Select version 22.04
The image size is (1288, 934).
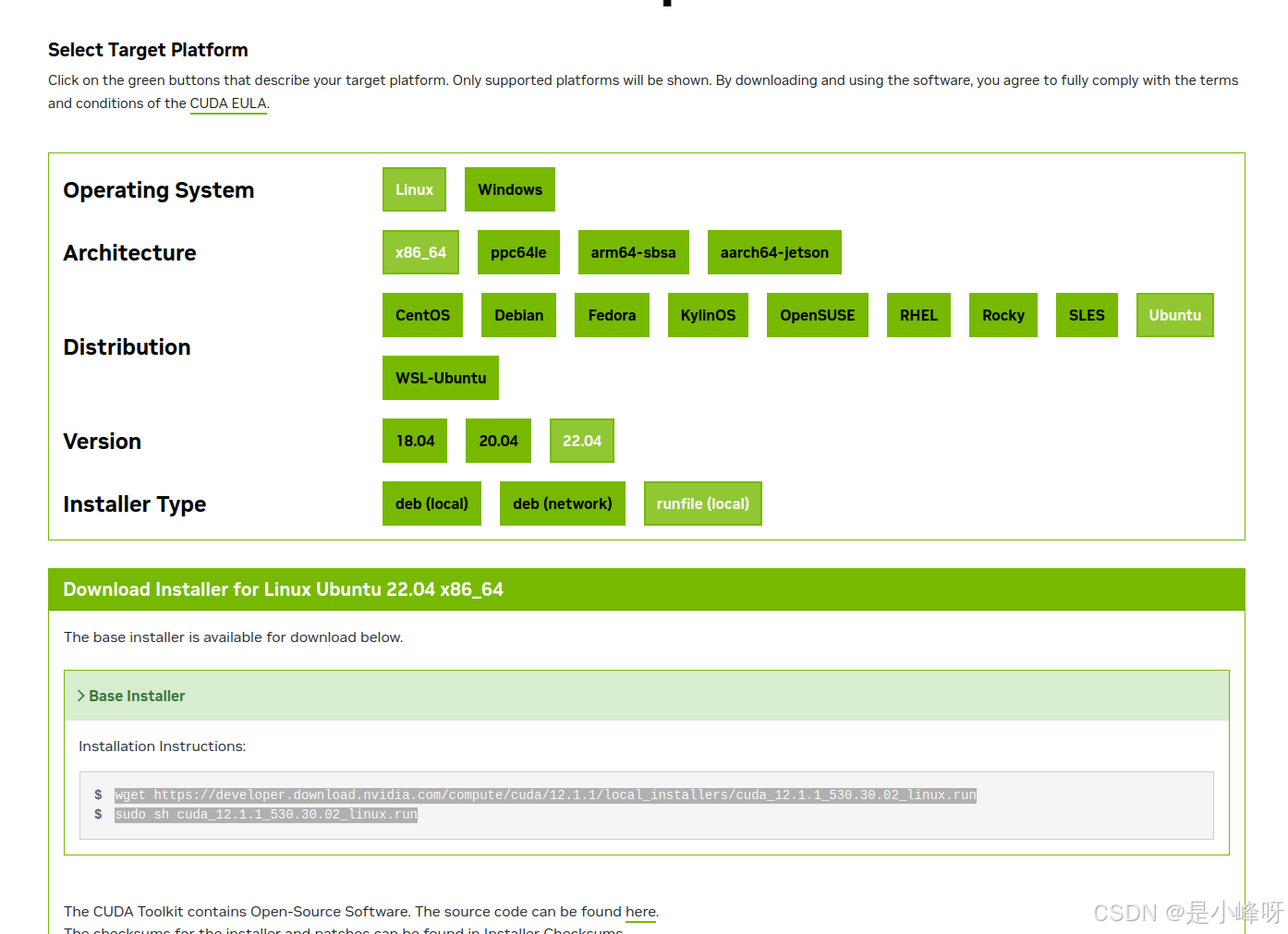tap(582, 441)
